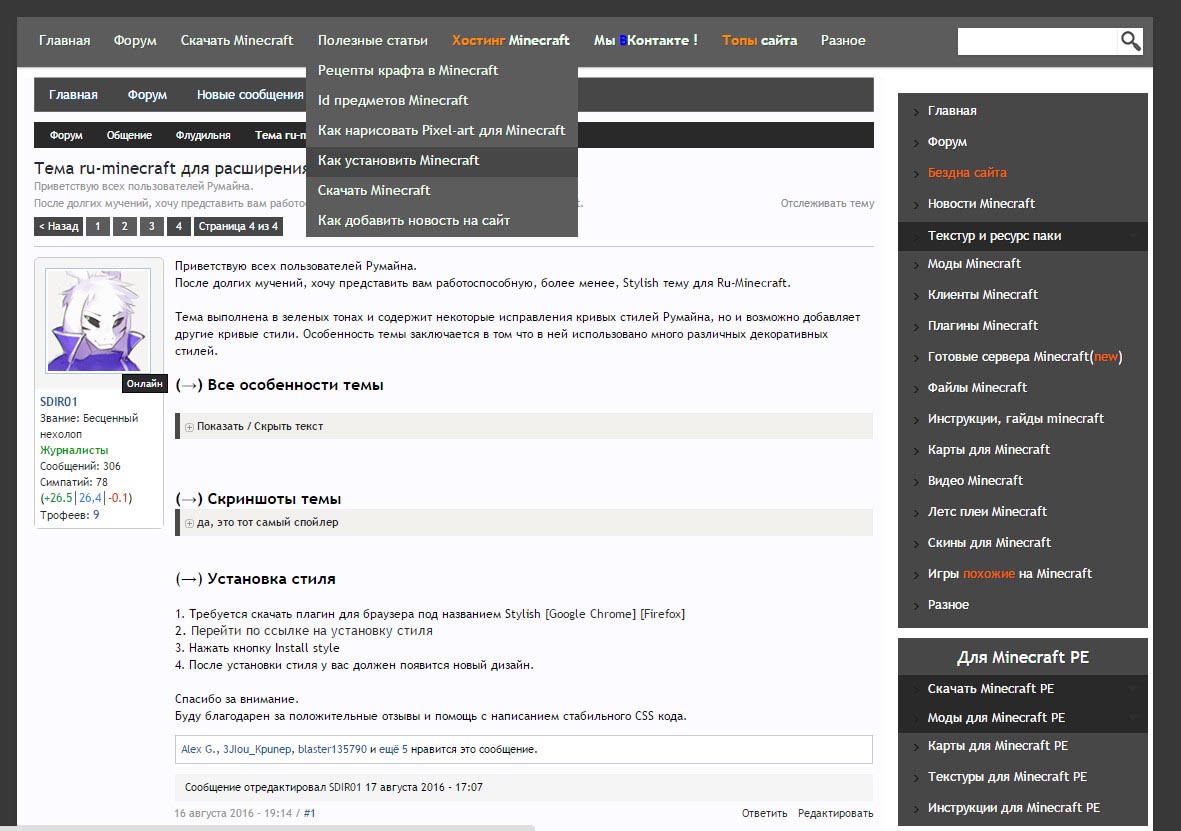Open 'Текстуры для Minecraft PE' sidebar link

[1007, 777]
